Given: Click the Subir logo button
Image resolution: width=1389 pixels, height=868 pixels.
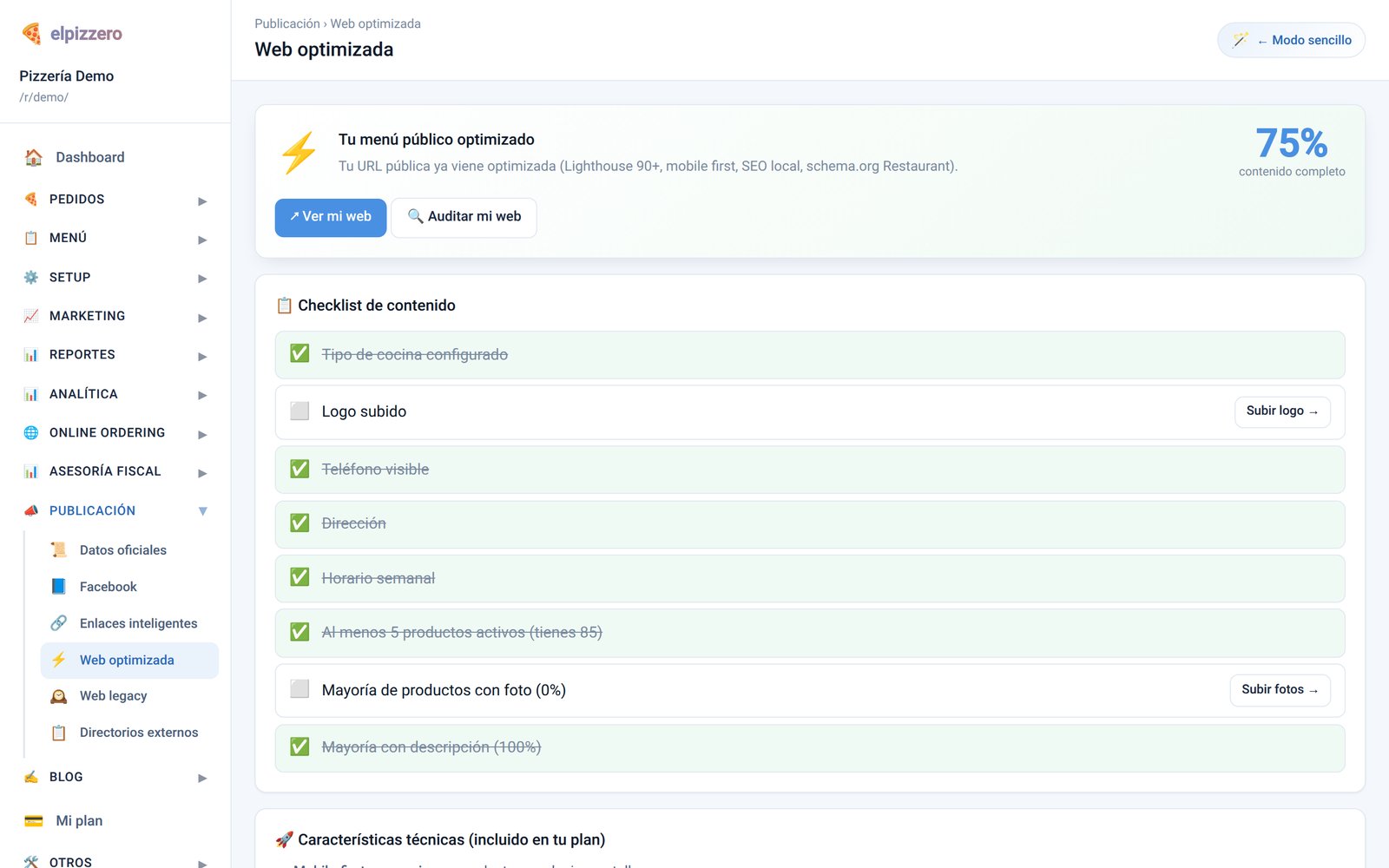Looking at the screenshot, I should click(x=1282, y=411).
